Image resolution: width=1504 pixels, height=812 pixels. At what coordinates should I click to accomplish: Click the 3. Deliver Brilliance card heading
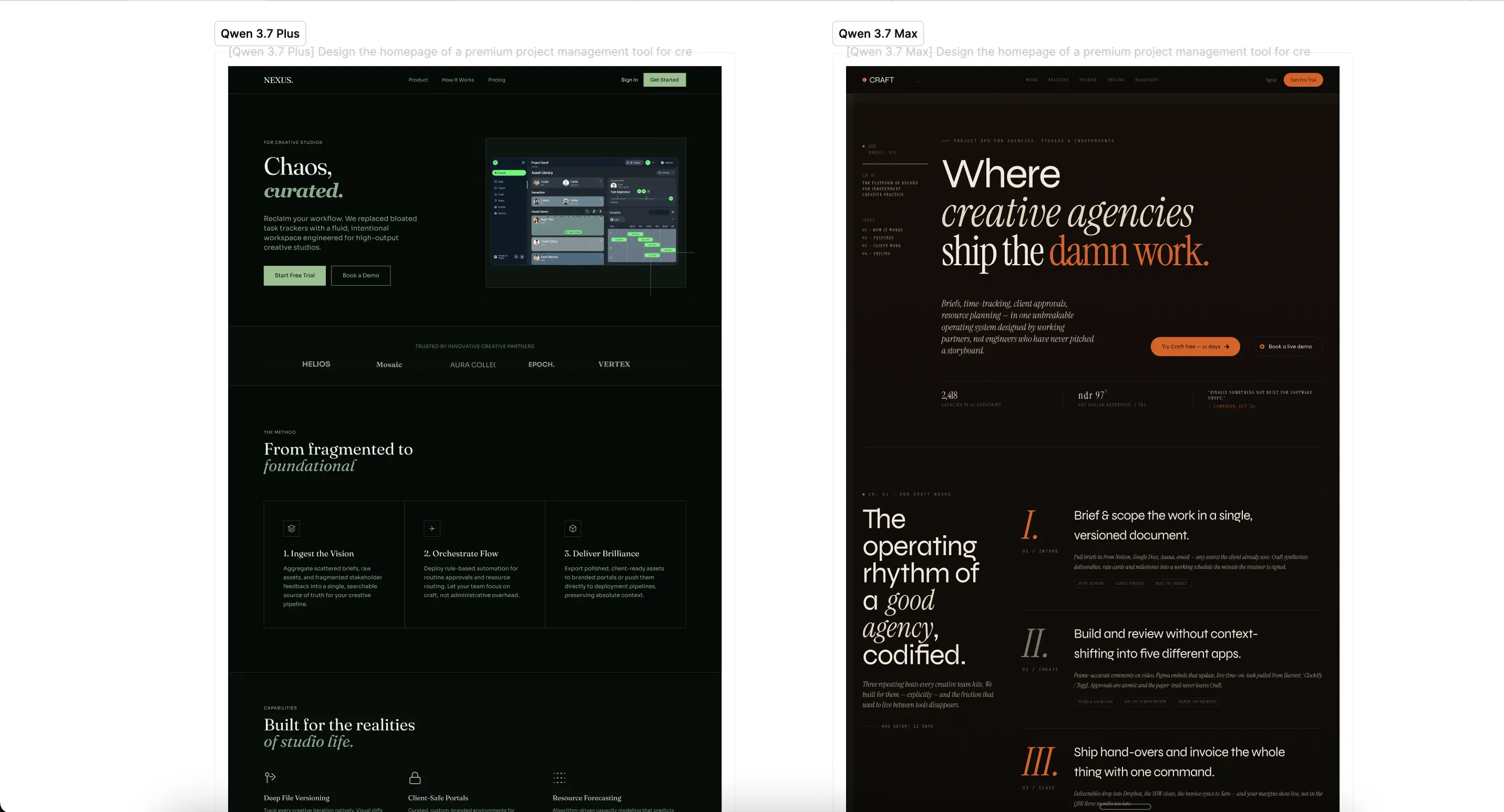[x=601, y=554]
